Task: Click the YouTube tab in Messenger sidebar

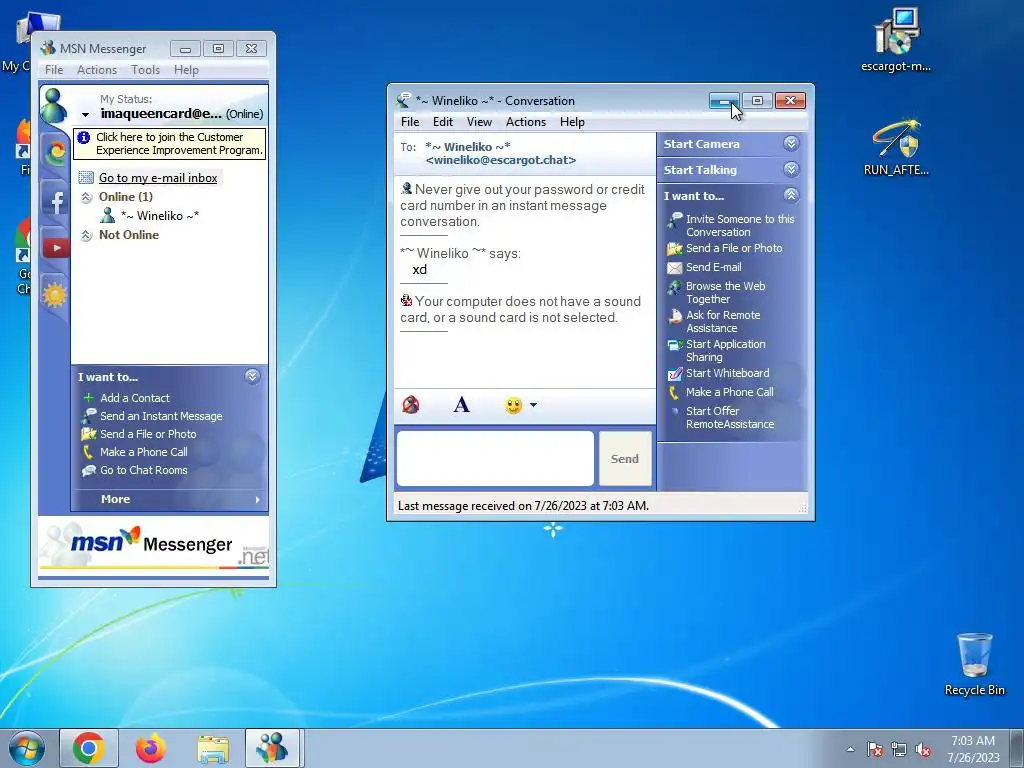Action: (56, 248)
